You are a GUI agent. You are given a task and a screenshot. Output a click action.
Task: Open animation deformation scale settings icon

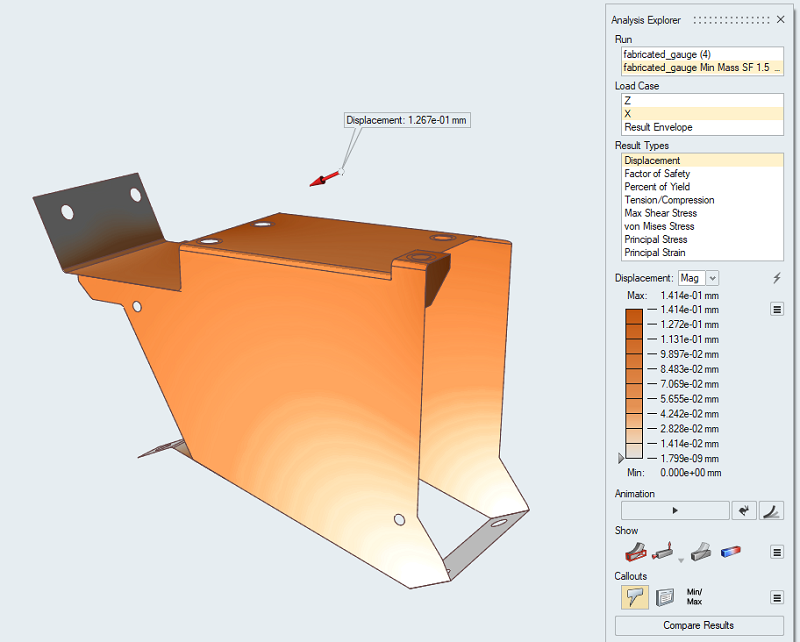(x=771, y=510)
